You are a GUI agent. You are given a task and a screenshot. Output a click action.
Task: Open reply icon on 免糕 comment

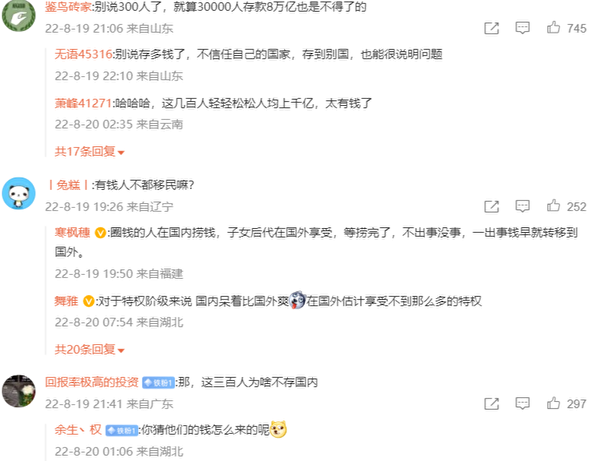click(522, 207)
